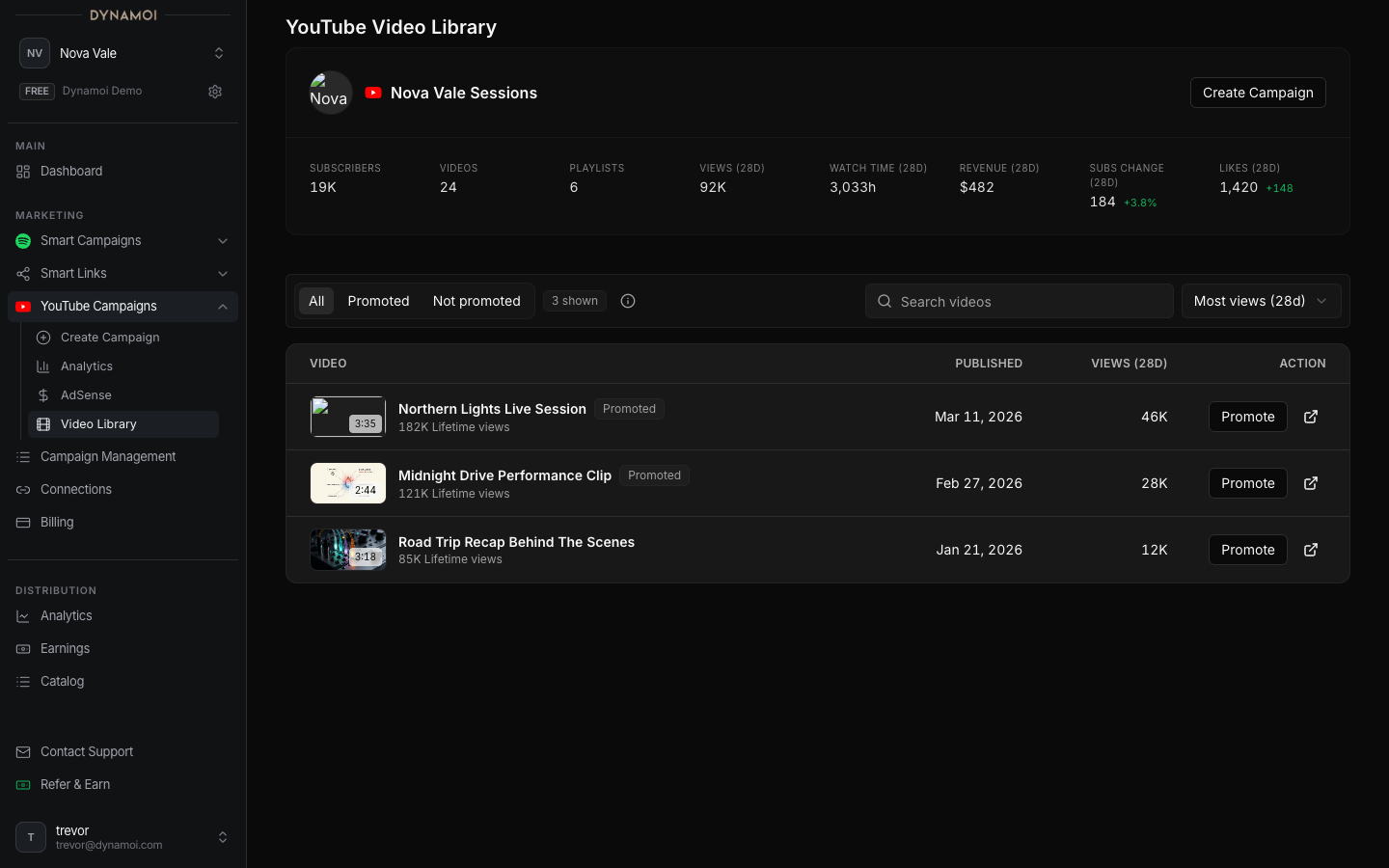1389x868 pixels.
Task: Open Catalog in Distribution
Action: [123, 682]
